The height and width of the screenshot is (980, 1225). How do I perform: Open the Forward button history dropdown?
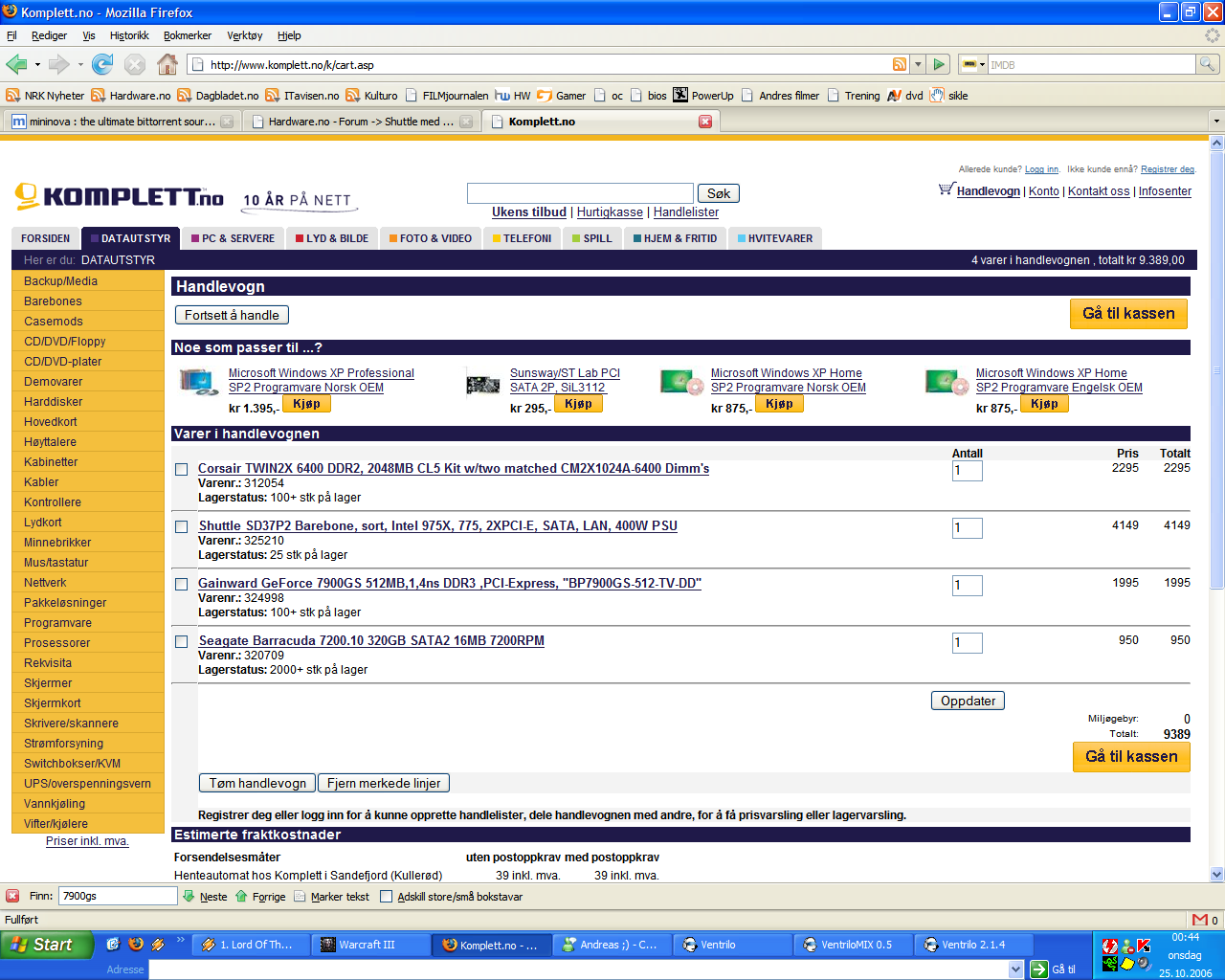pyautogui.click(x=80, y=65)
